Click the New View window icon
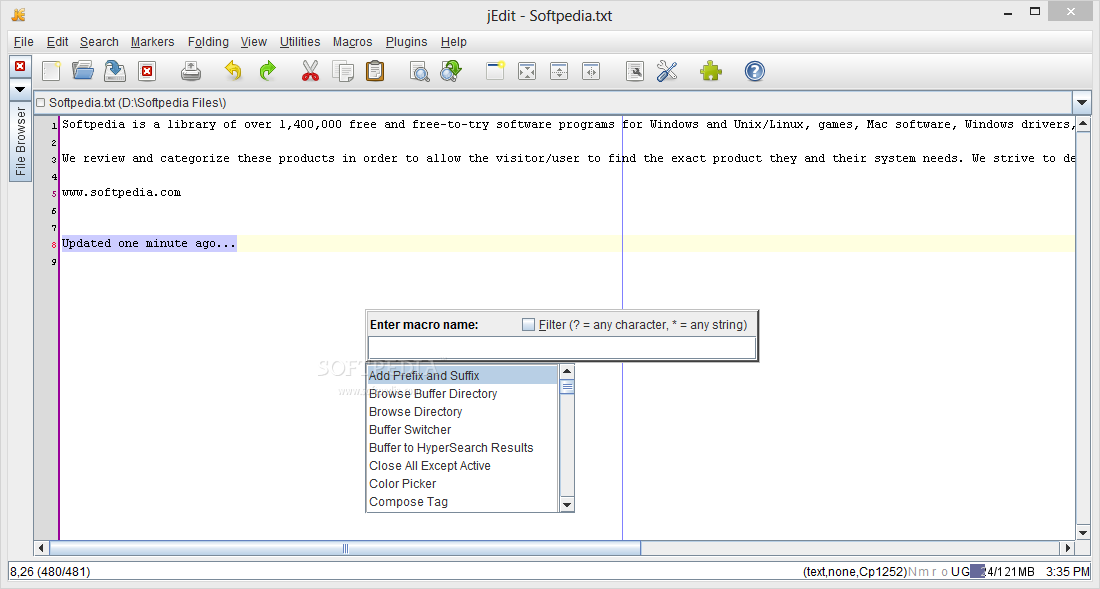This screenshot has height=589, width=1100. click(495, 71)
